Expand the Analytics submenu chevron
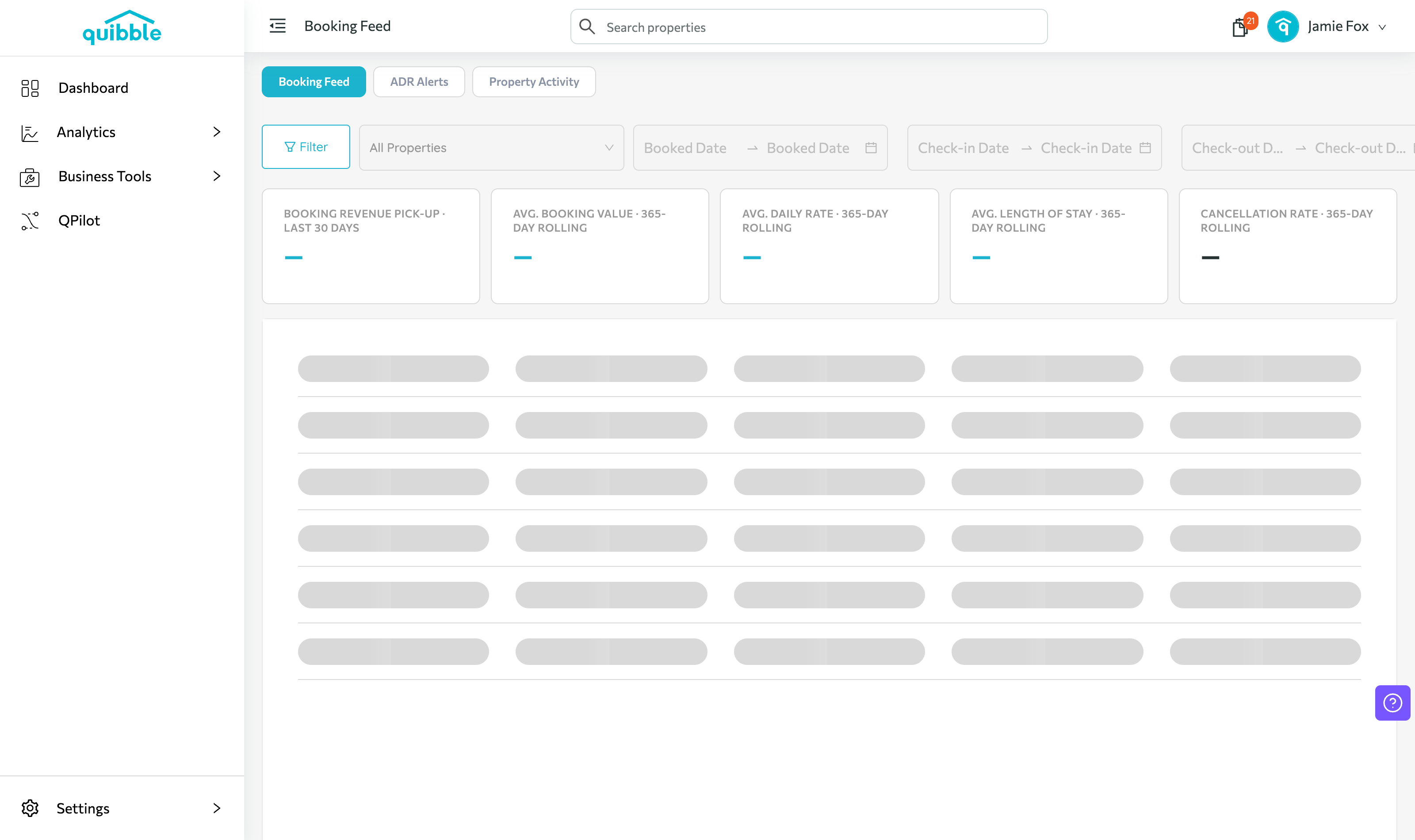Screen dimensions: 1415x840 pyautogui.click(x=216, y=132)
